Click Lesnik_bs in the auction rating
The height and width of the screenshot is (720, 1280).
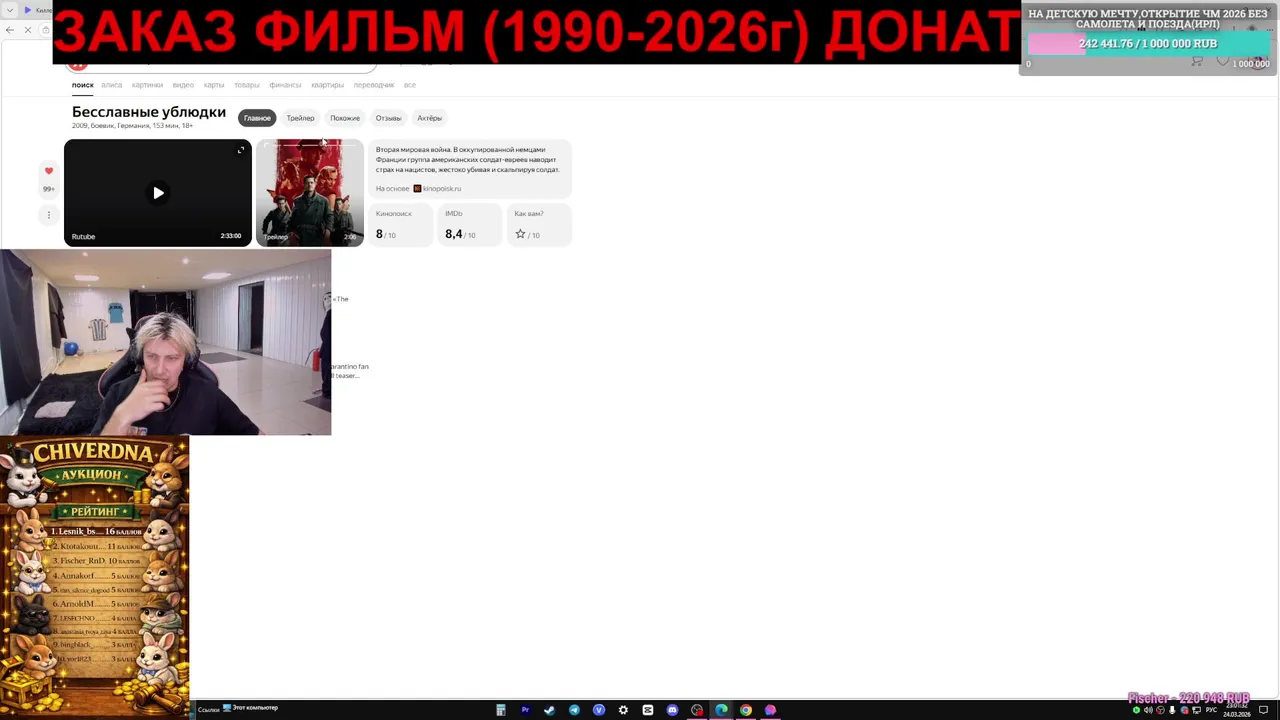pos(79,532)
